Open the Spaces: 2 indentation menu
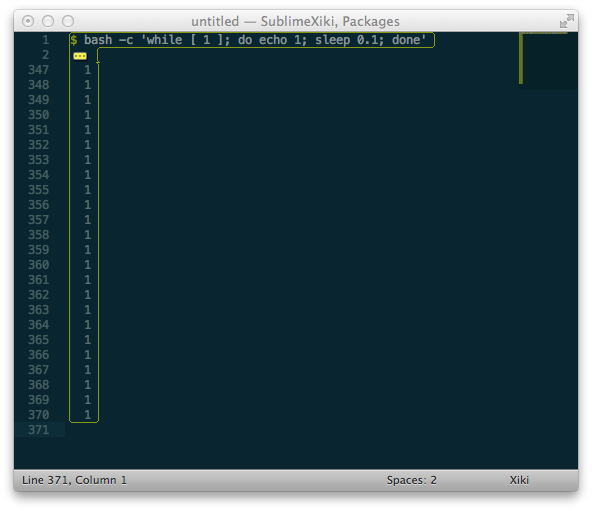The image size is (592, 511). [411, 480]
